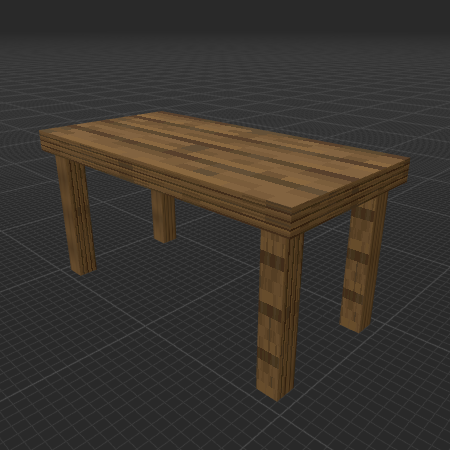Select the far right table leg
This screenshot has width=450, height=450.
[363, 263]
